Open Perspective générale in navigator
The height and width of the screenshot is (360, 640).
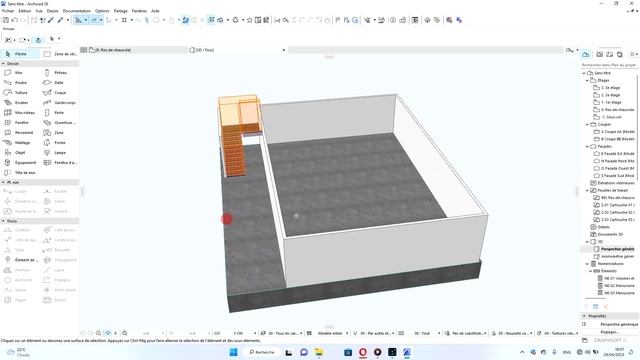[x=617, y=249]
